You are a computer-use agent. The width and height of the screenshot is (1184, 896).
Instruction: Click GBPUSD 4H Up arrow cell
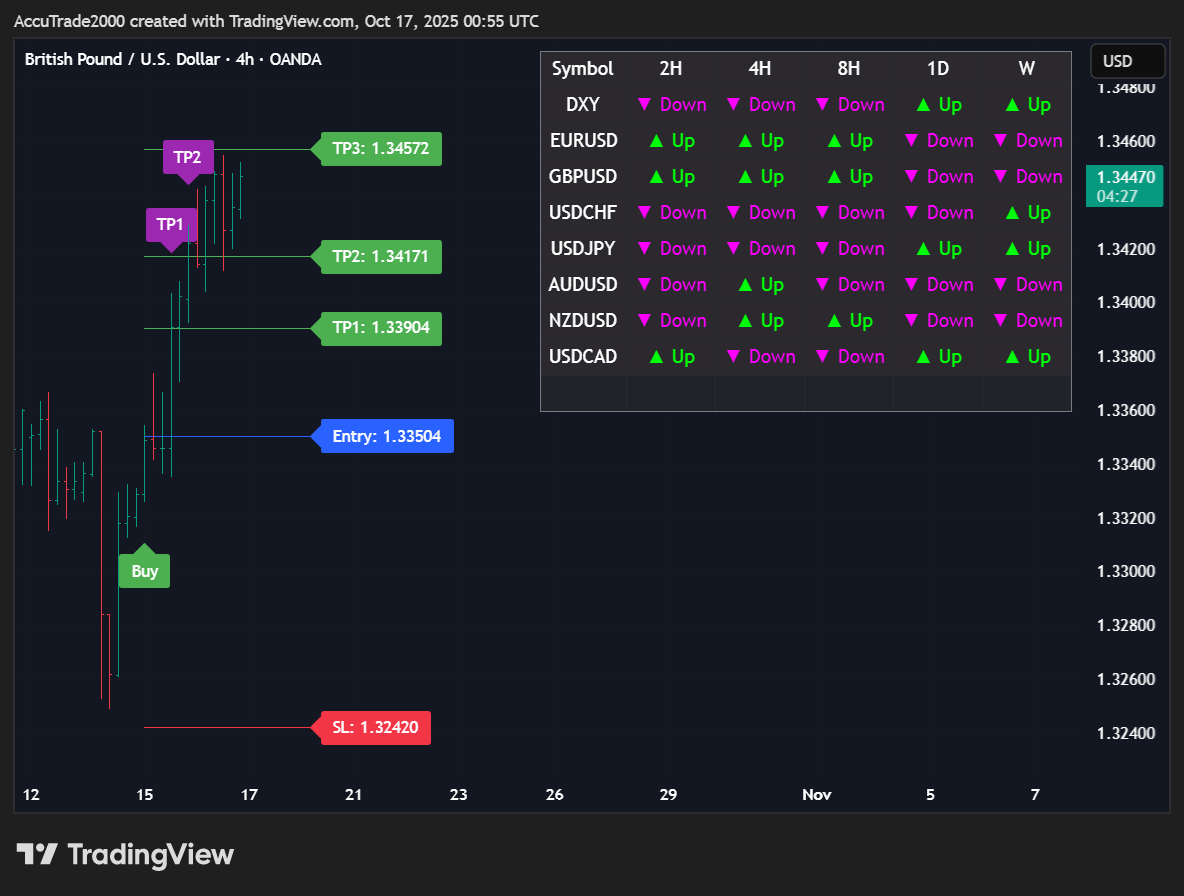760,177
